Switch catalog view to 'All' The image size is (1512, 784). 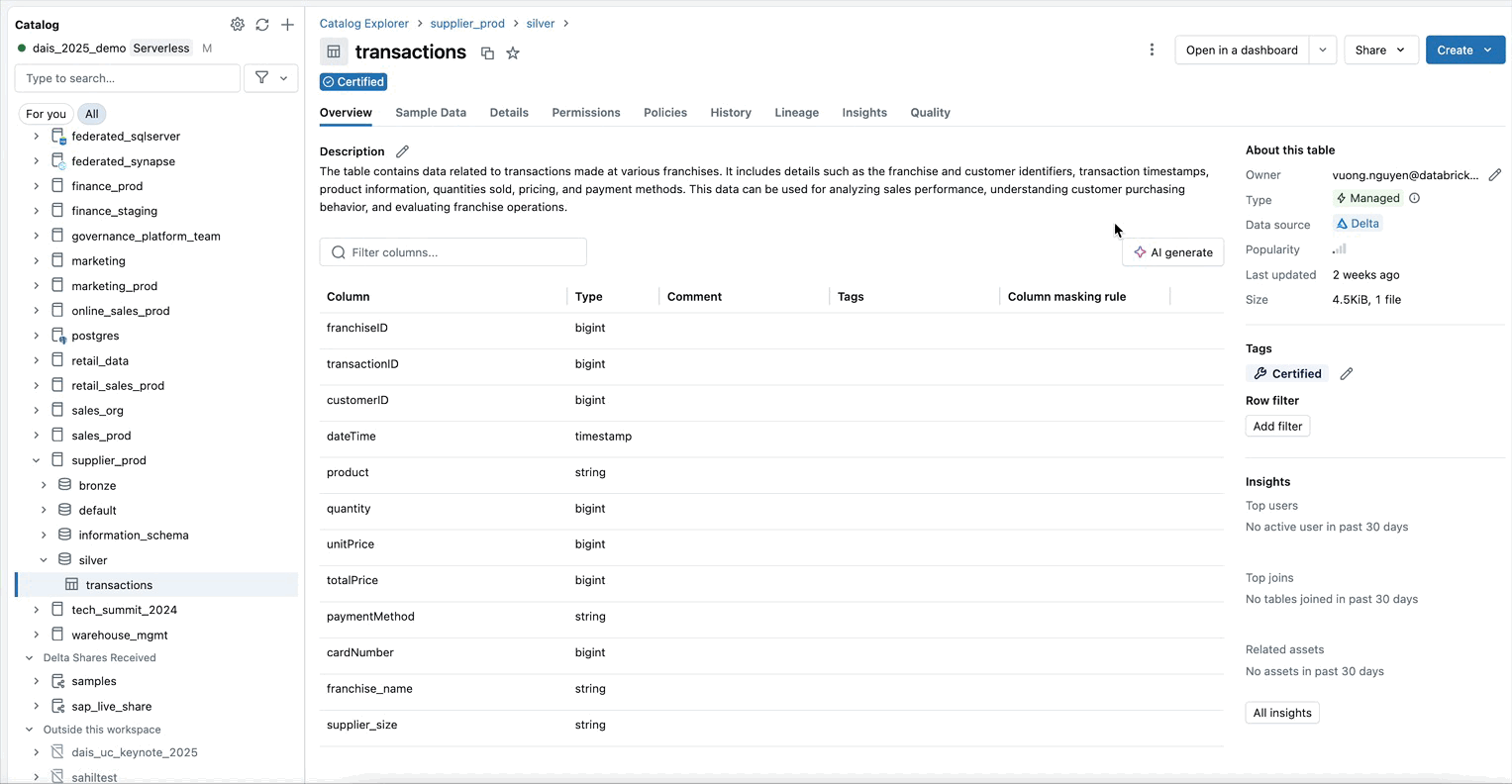[91, 114]
